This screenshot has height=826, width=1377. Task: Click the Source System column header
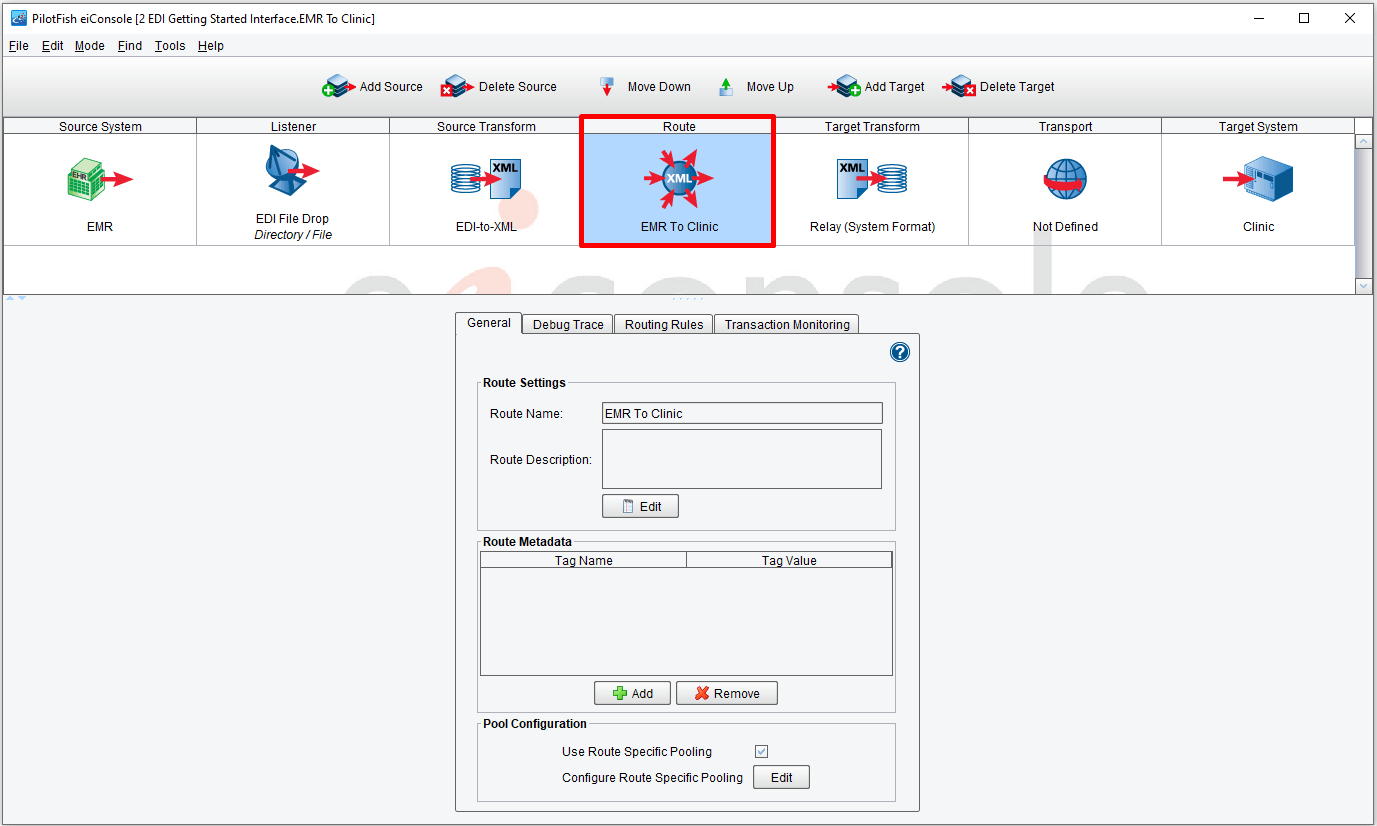[100, 126]
